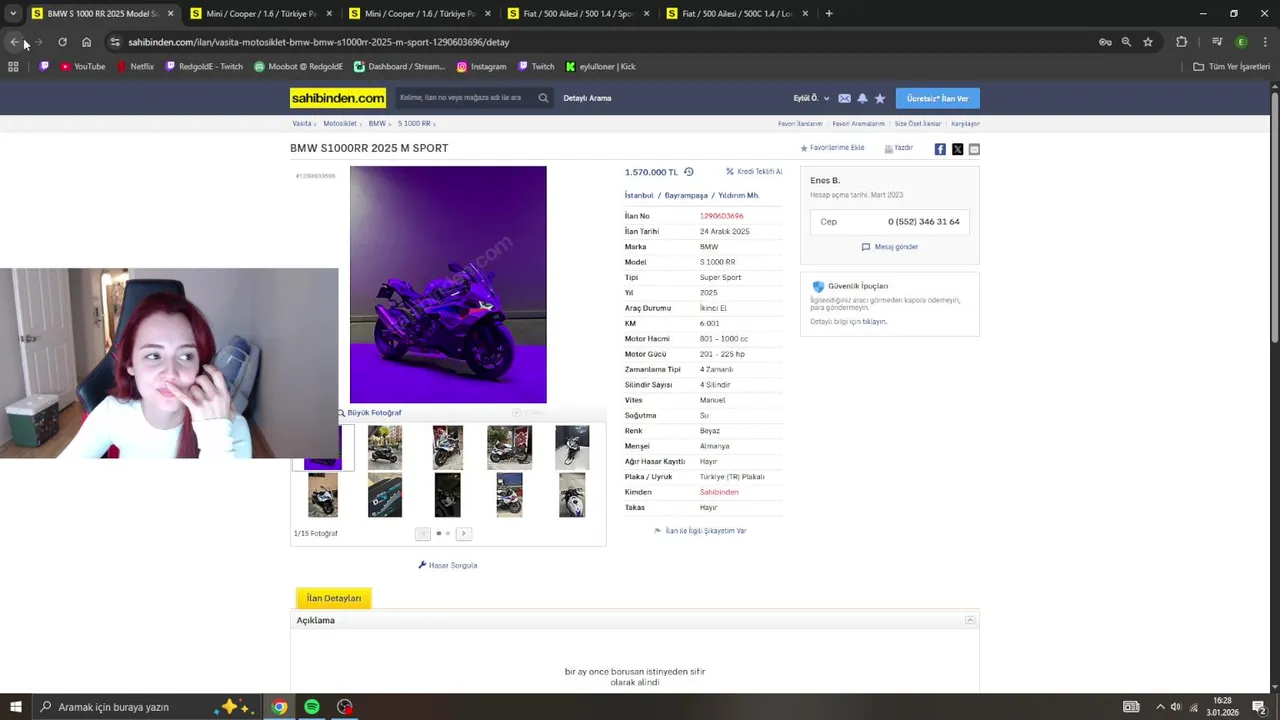Open the Büyük Fotoğraf link
This screenshot has width=1280, height=720.
pos(369,413)
